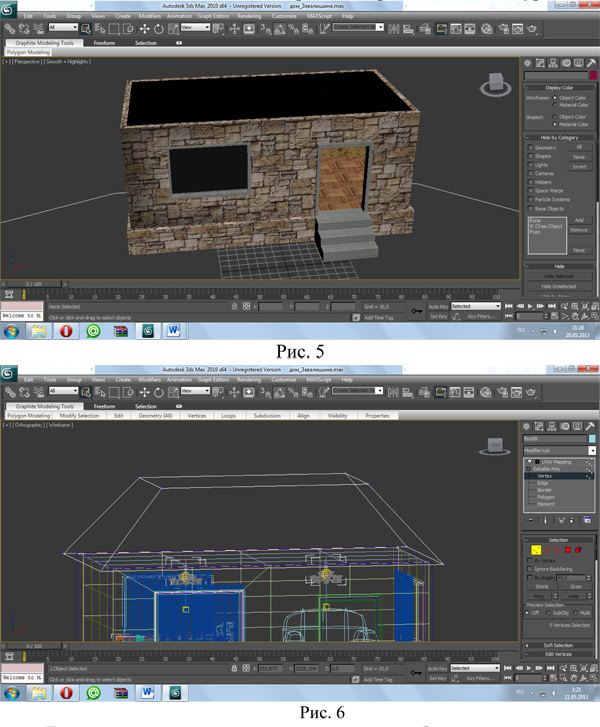Click the Mirror tool in the upper window toolbar
The width and height of the screenshot is (600, 727).
click(394, 29)
